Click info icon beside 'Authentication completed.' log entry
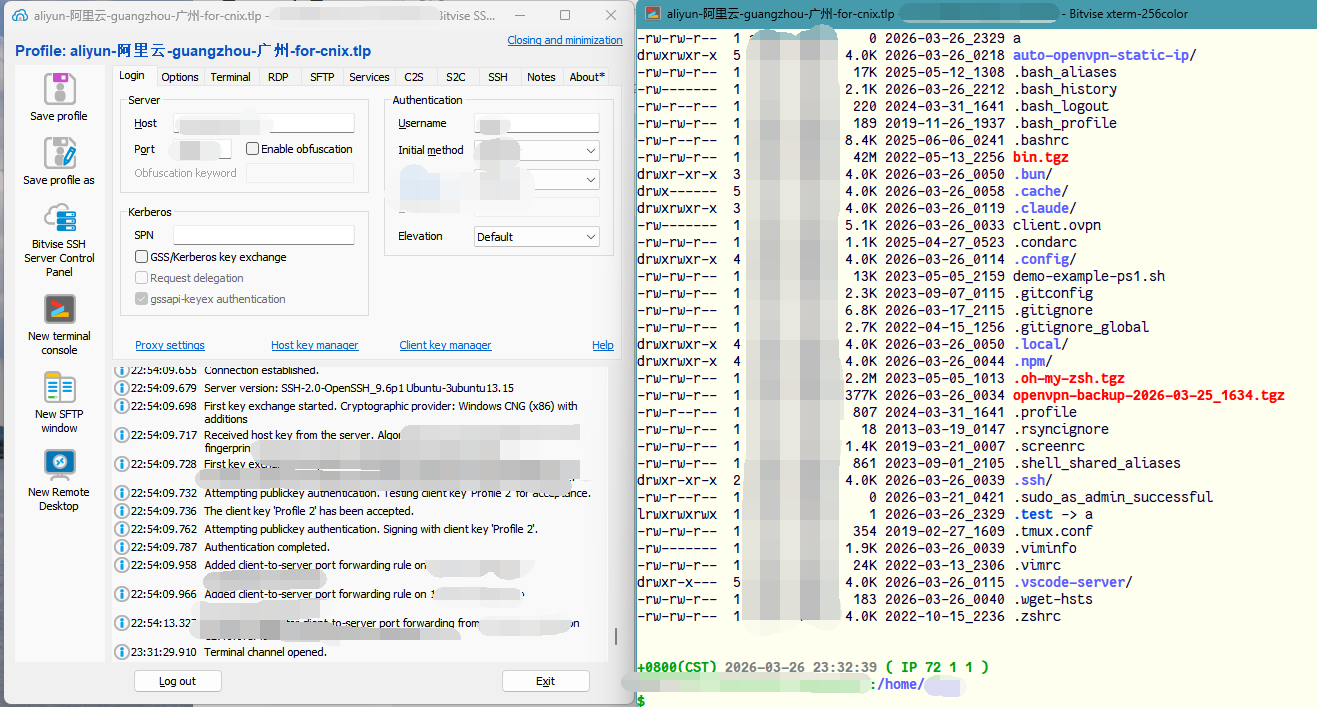Screen dimensions: 1317x707 coord(122,547)
